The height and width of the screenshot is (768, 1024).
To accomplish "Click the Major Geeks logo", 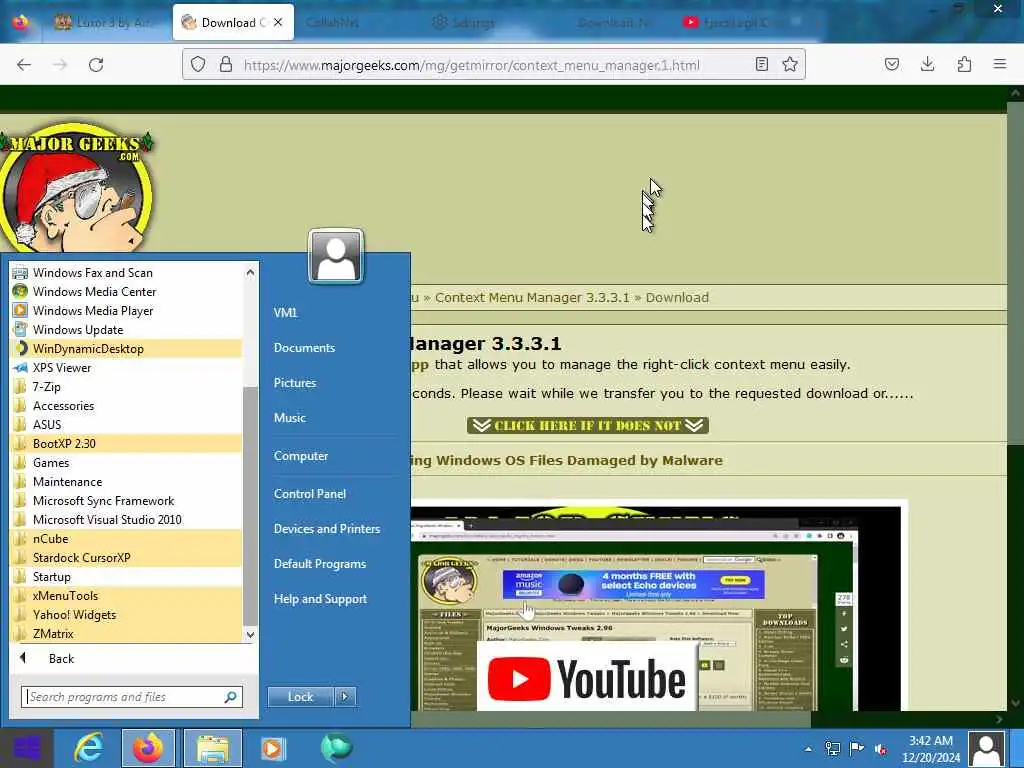I will [76, 188].
